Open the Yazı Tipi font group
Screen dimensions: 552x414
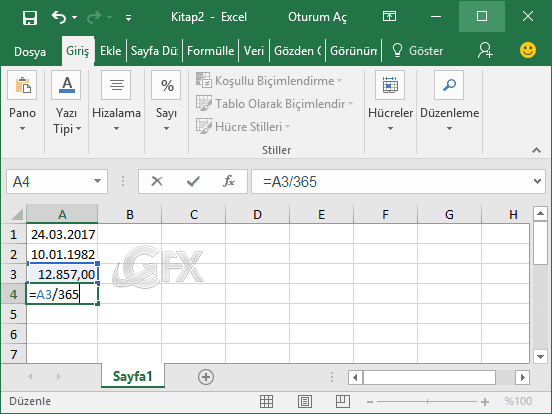(66, 102)
